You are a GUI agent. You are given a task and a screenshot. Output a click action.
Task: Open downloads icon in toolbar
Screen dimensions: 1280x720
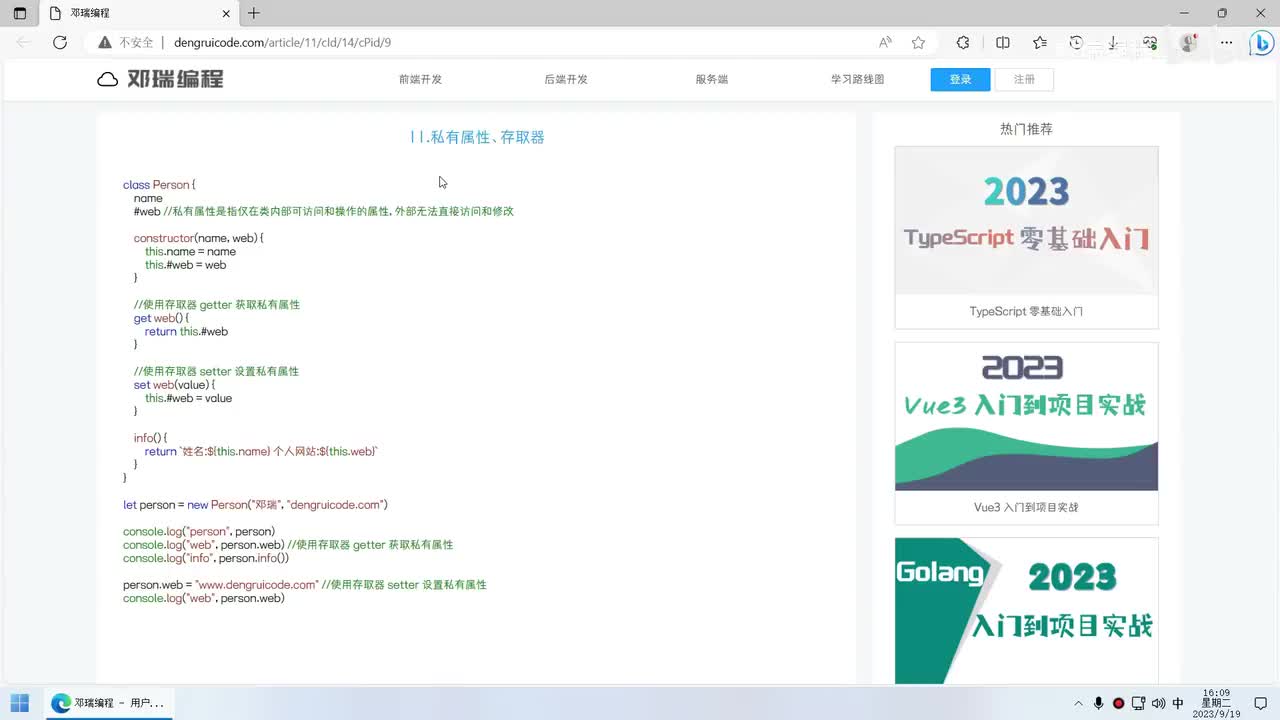point(1113,42)
